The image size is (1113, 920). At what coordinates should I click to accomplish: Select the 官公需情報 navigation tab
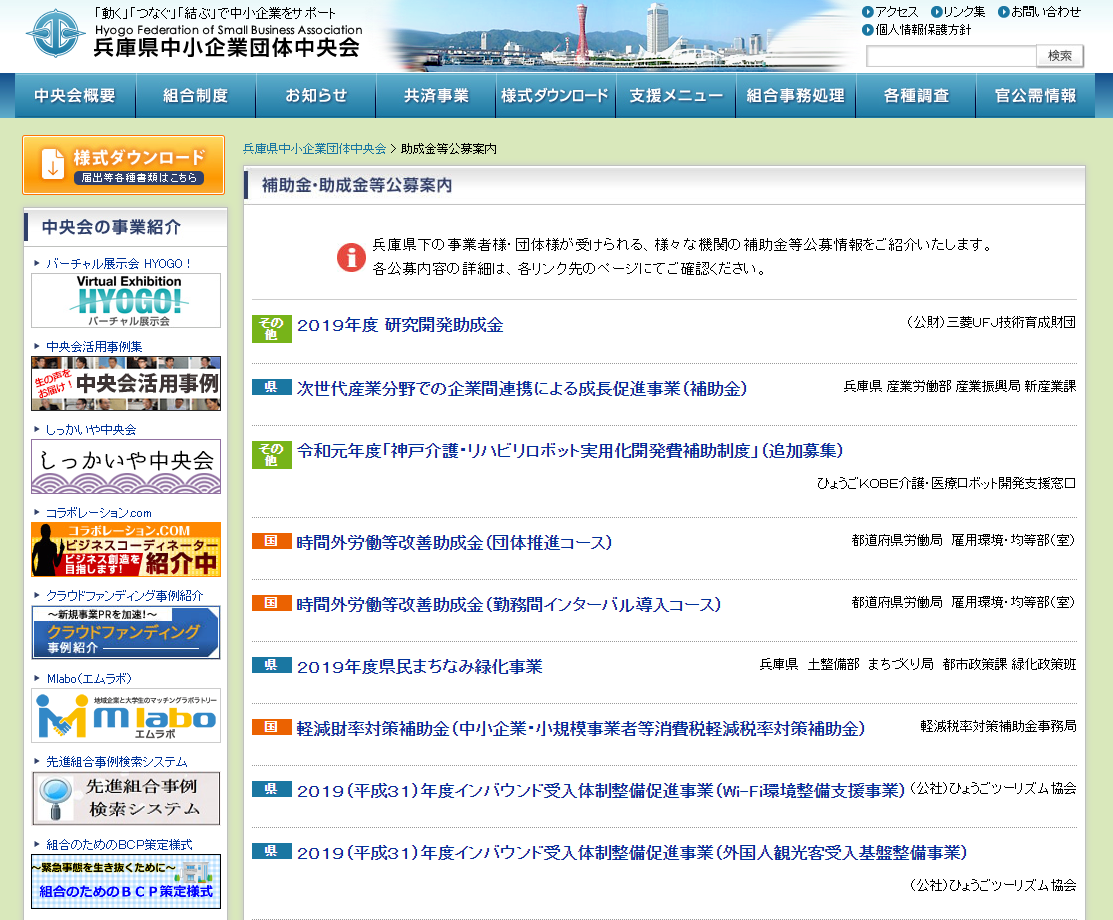point(1035,94)
